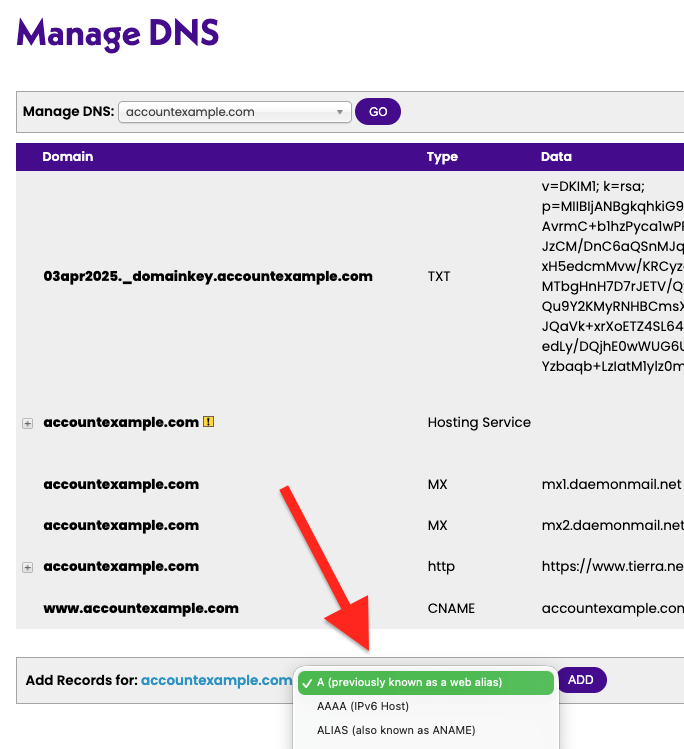Click the yellow warning icon beside accountexample.com

[x=208, y=422]
